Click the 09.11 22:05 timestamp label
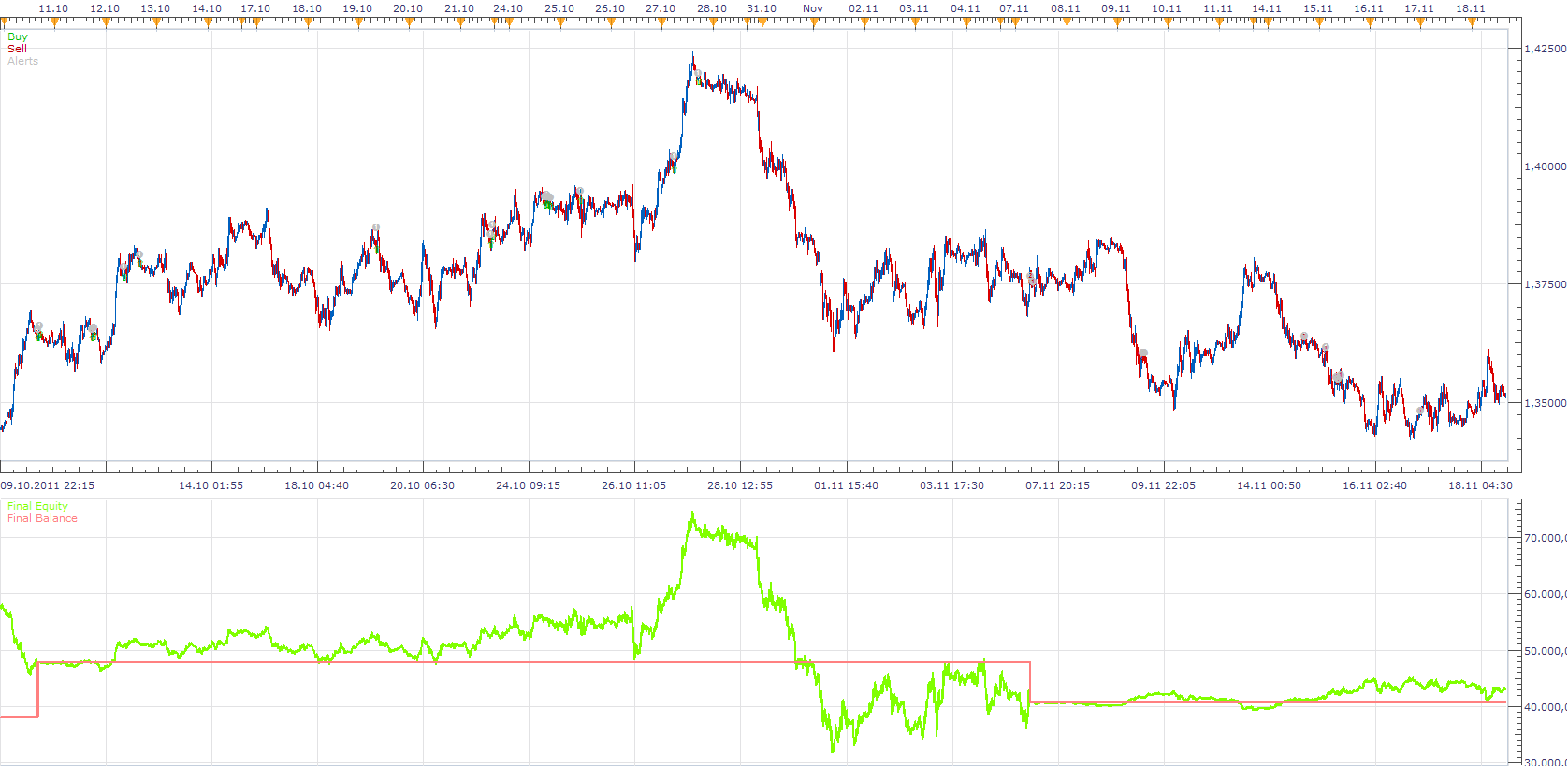Viewport: 1568px width, 766px height. (1164, 485)
